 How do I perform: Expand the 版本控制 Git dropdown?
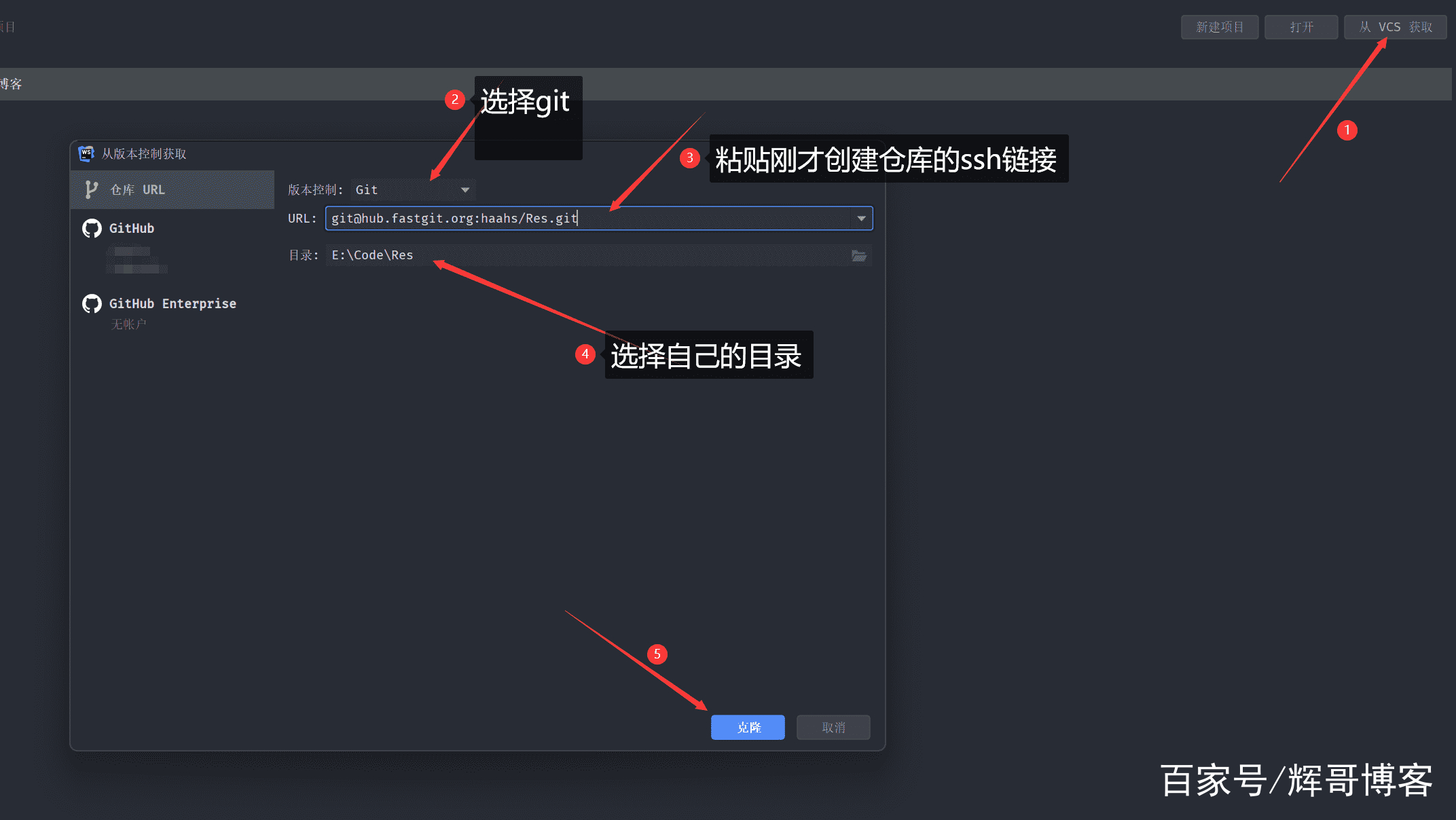pyautogui.click(x=465, y=190)
